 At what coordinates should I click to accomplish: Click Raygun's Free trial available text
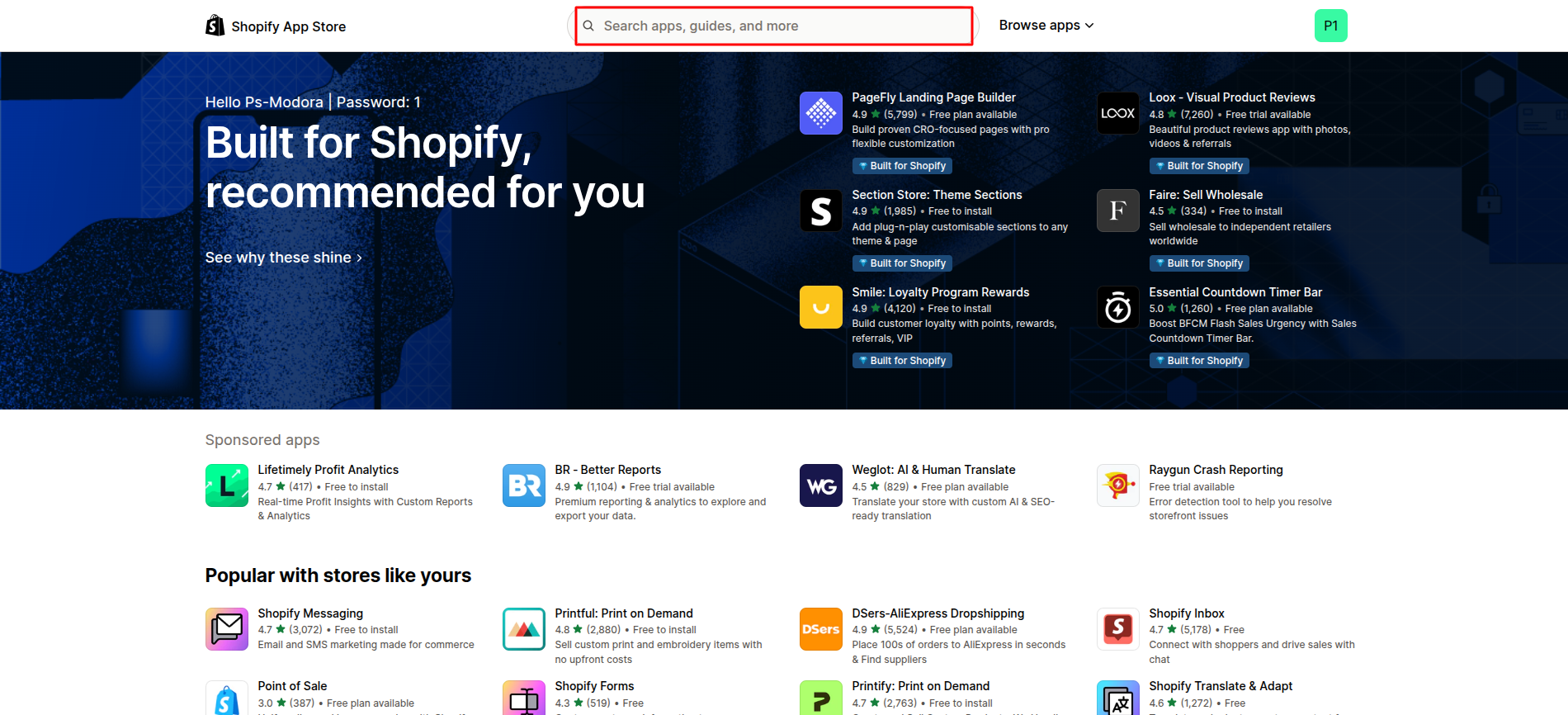[1192, 487]
